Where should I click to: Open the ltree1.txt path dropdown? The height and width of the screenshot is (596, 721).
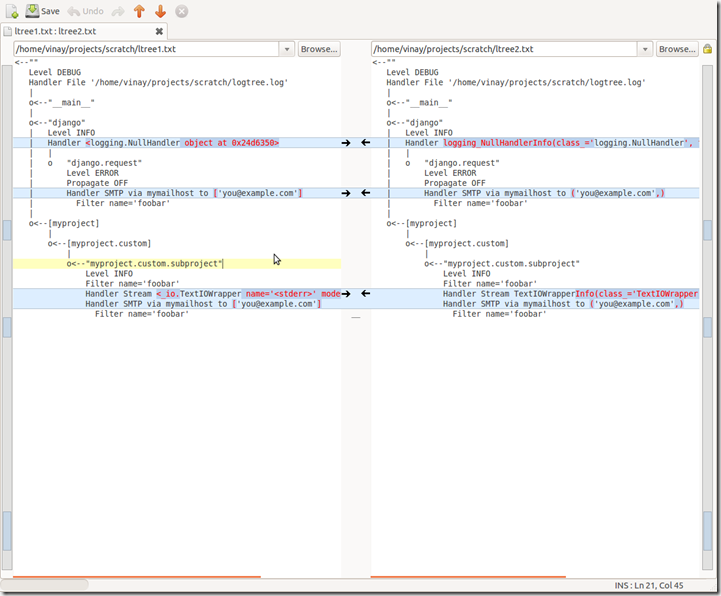pos(286,49)
